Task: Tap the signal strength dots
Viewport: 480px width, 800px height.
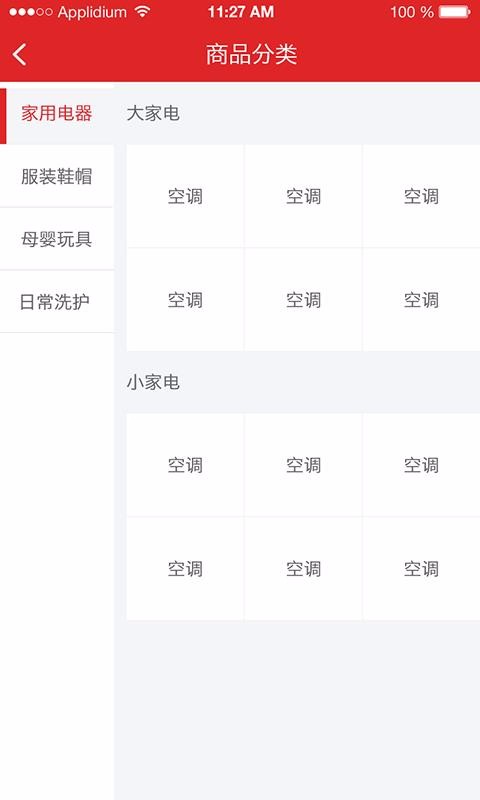Action: click(31, 12)
